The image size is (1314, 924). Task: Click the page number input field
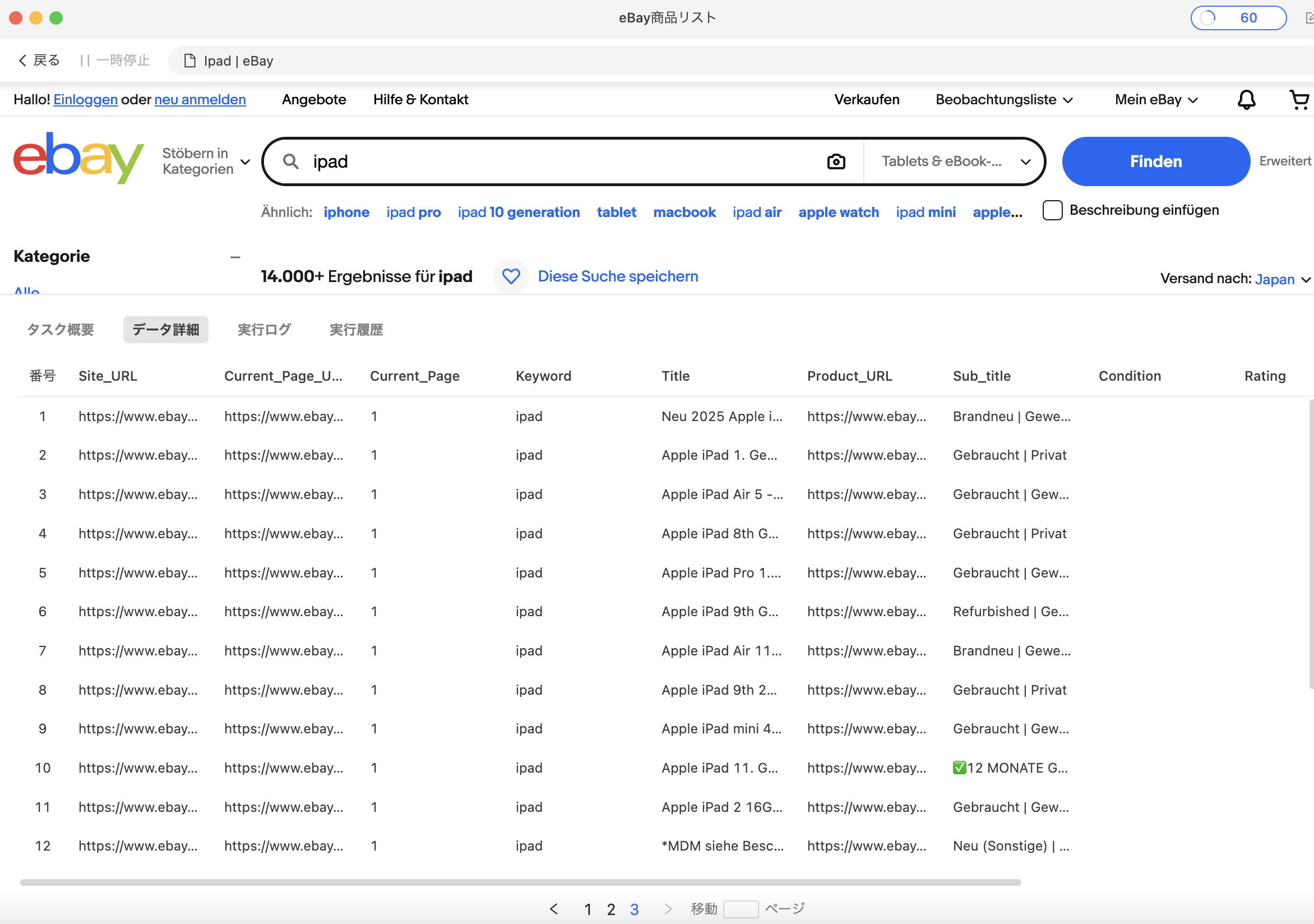click(x=741, y=909)
